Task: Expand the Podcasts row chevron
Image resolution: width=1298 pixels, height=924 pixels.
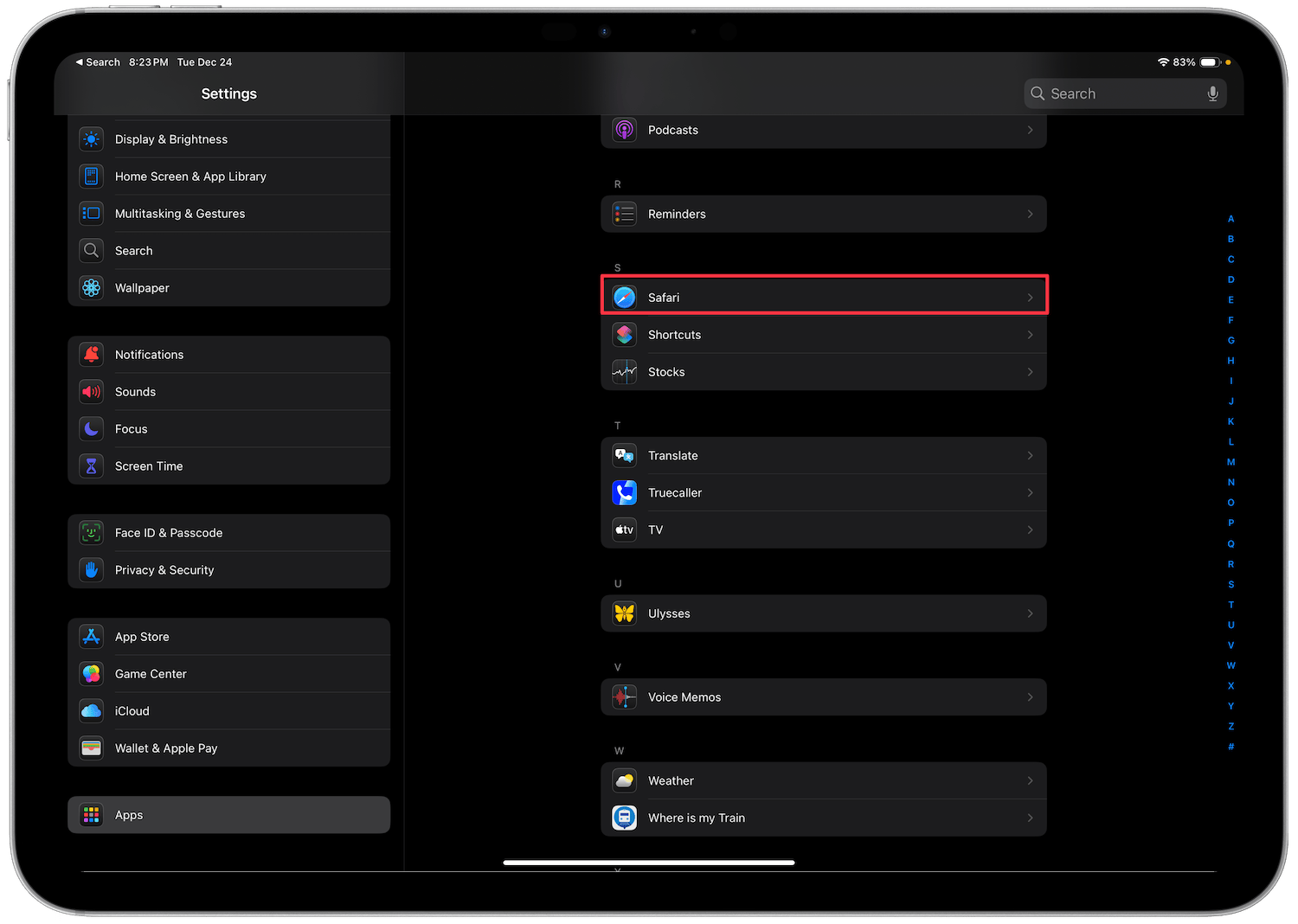Action: pos(1030,130)
